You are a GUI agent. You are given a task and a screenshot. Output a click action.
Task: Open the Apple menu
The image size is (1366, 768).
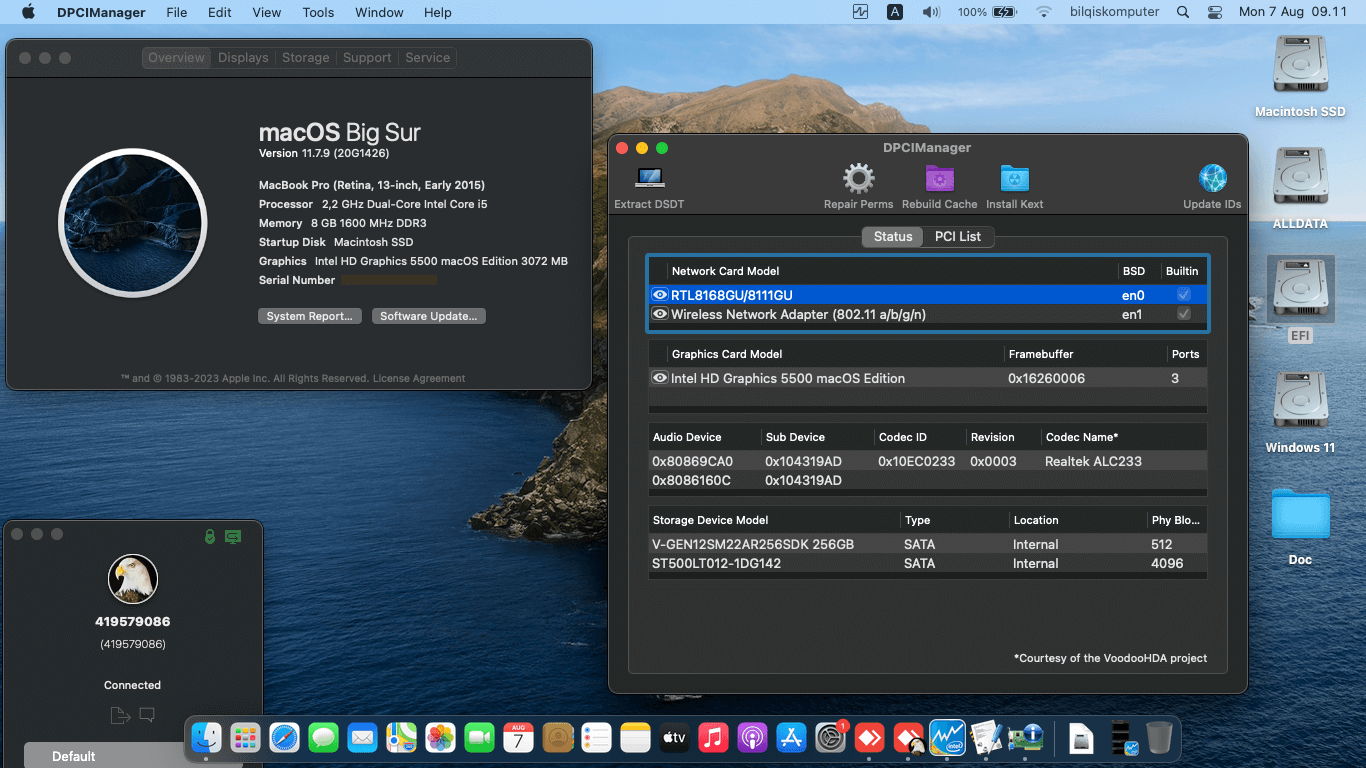[28, 12]
